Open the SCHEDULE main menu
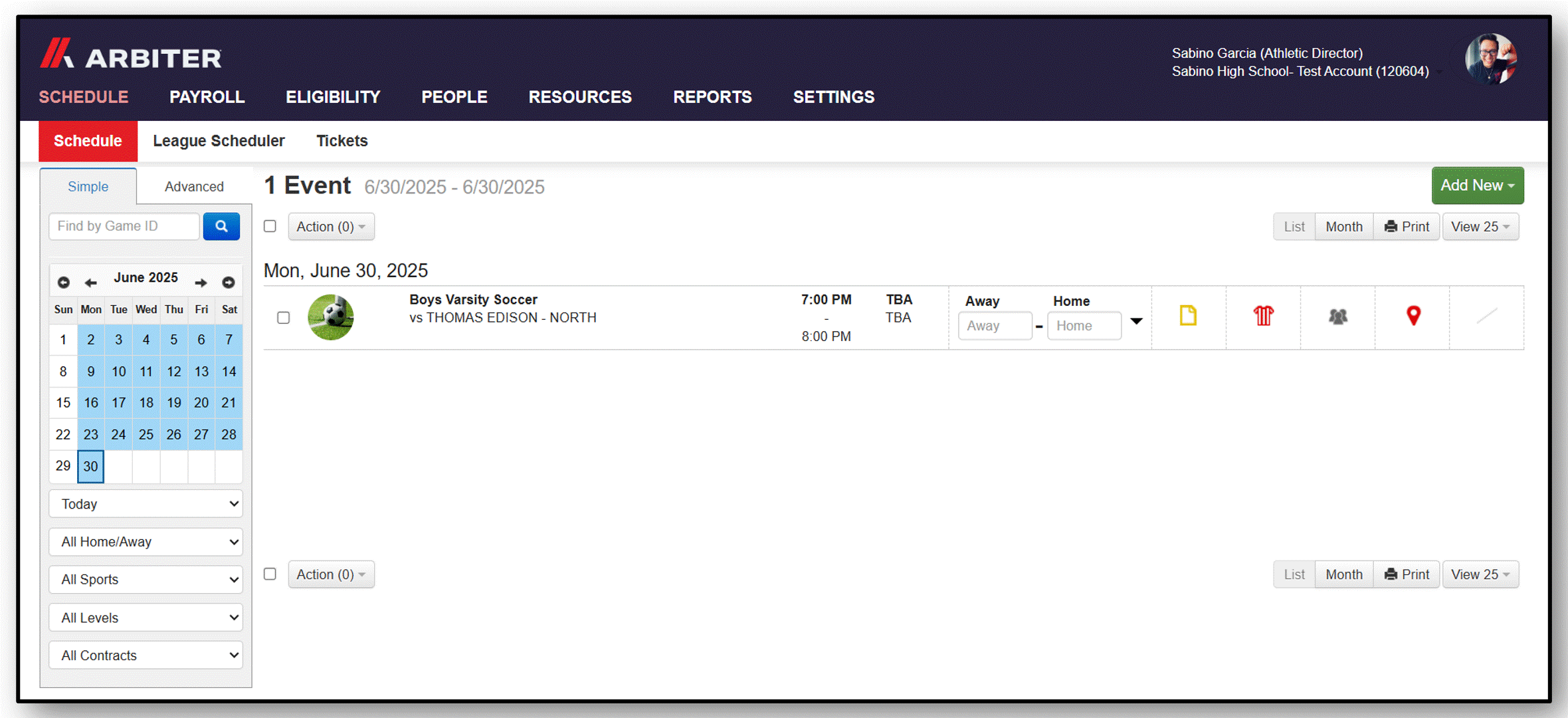Image resolution: width=1568 pixels, height=718 pixels. pos(84,97)
